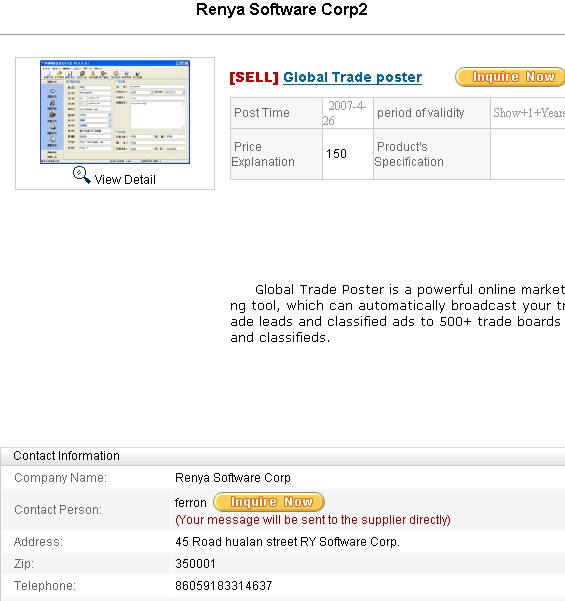Click the View Detail text link
Viewport: 565px width, 601px height.
tap(125, 179)
